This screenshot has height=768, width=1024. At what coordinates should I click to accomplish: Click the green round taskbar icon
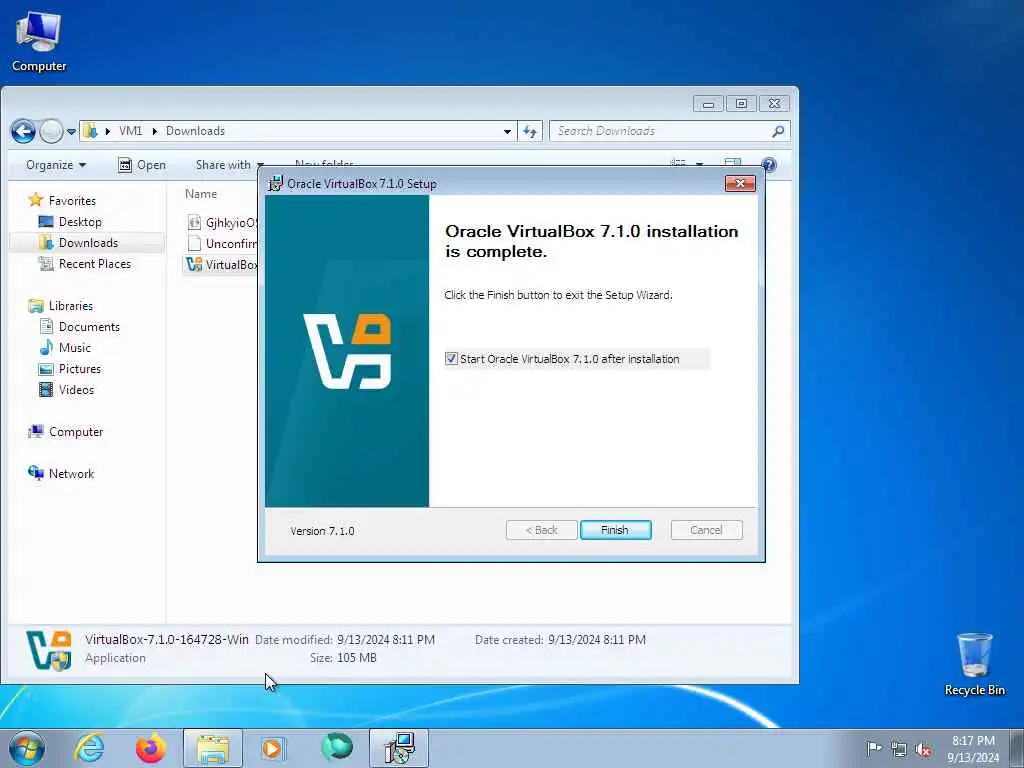[x=337, y=748]
